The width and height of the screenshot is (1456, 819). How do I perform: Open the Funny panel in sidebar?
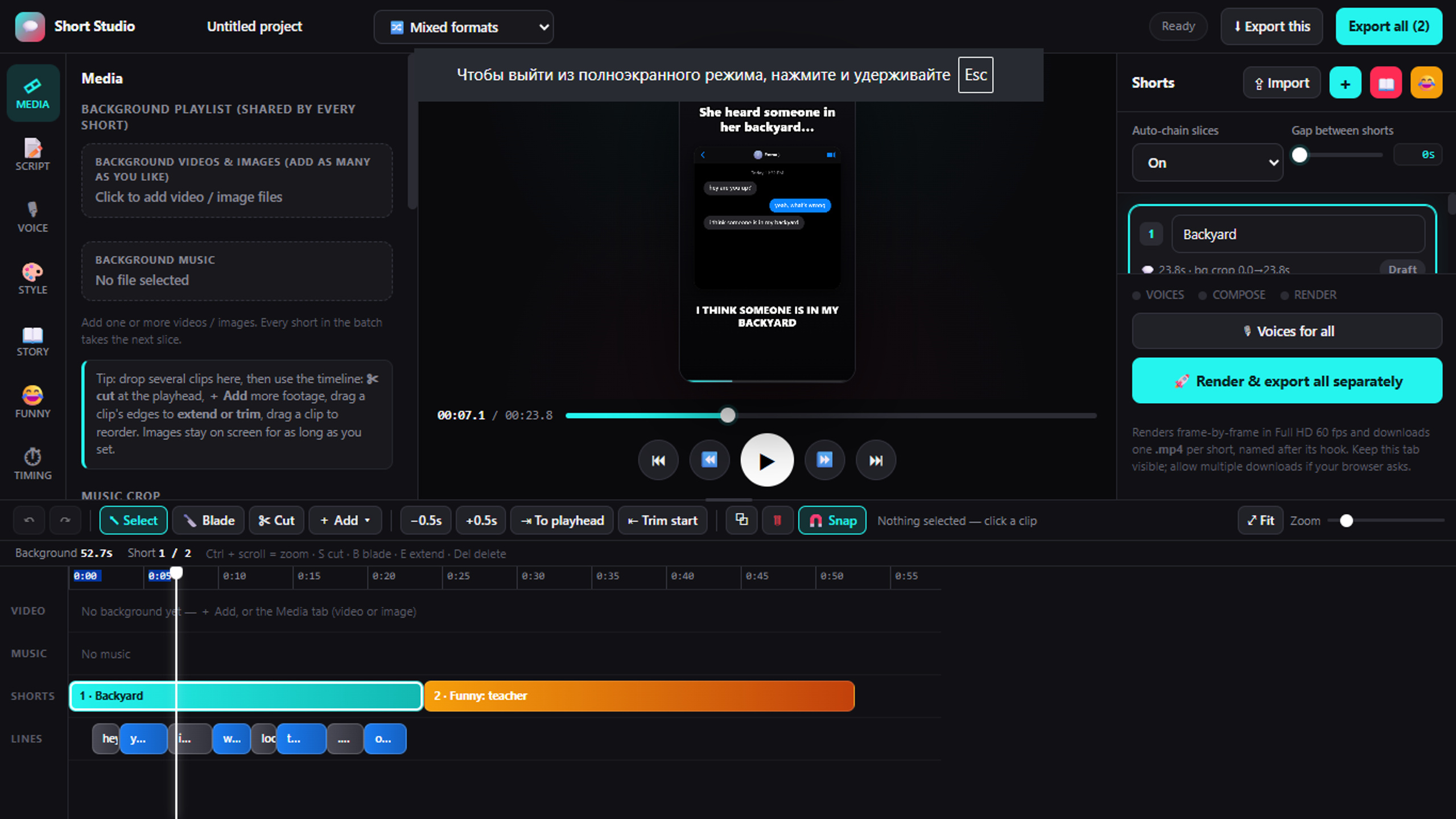pyautogui.click(x=32, y=402)
